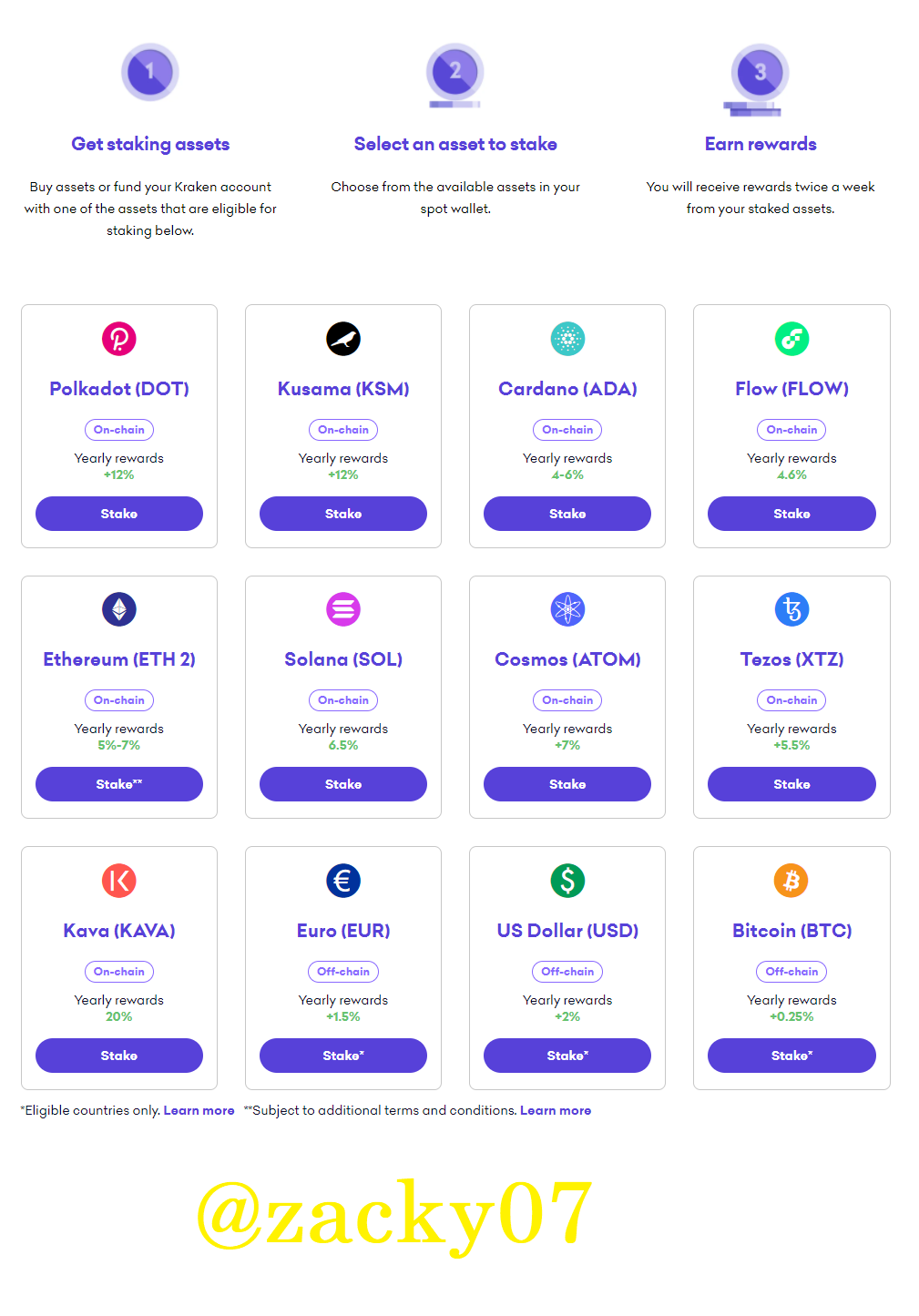Click the step 1 coin icon

click(x=150, y=72)
